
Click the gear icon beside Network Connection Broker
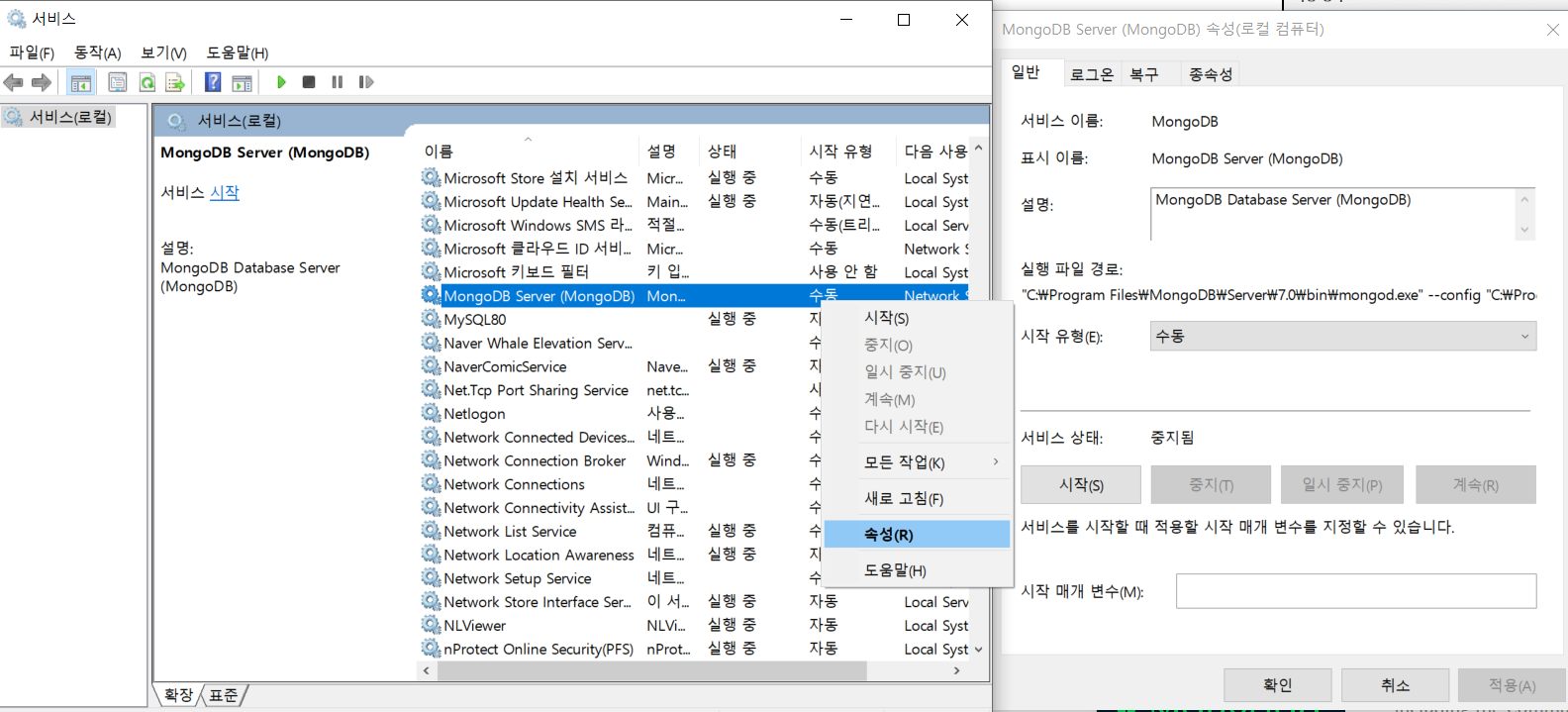(x=431, y=460)
